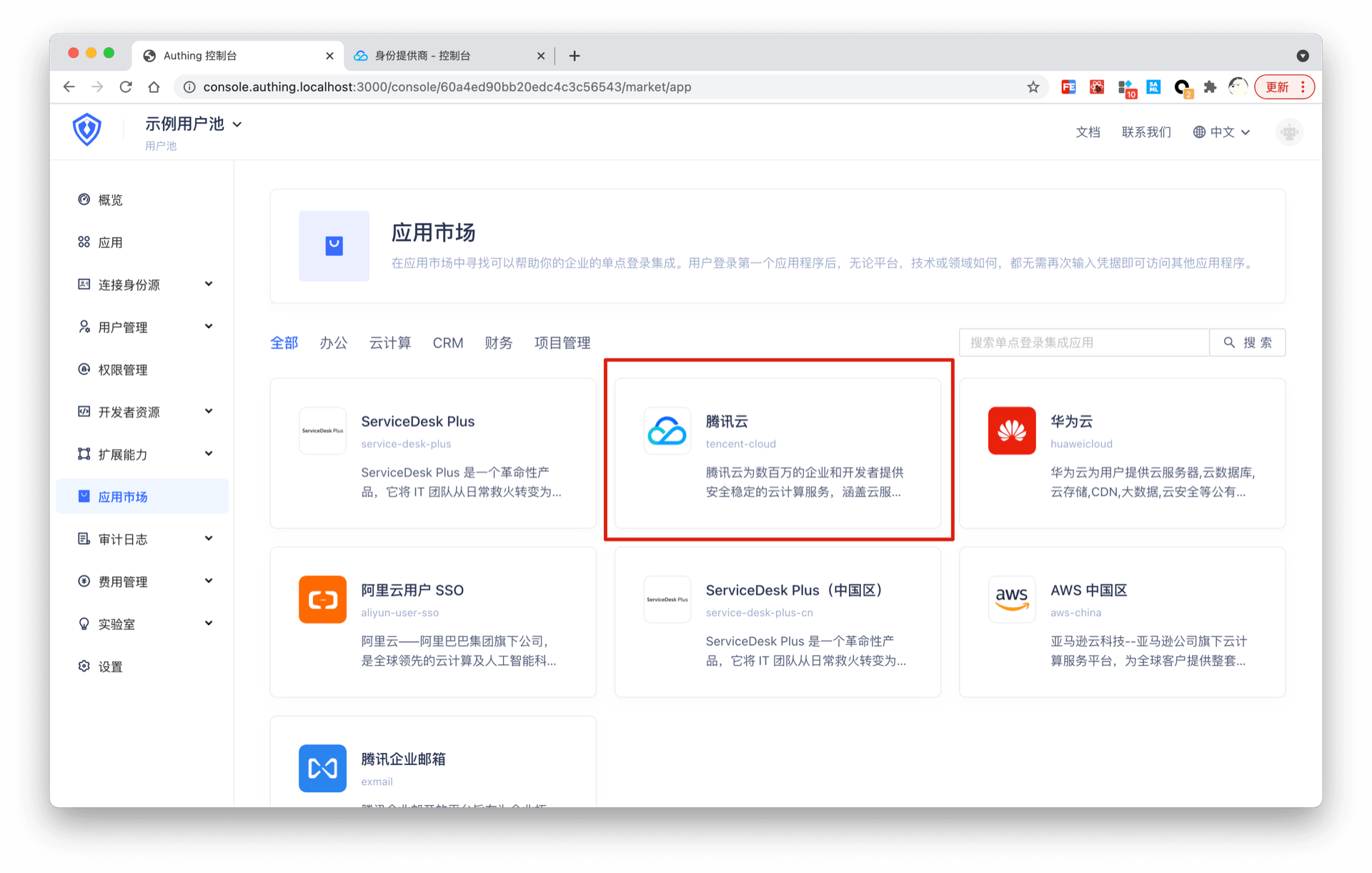This screenshot has width=1372, height=873.
Task: Open the AWS China logo
Action: [x=1011, y=600]
